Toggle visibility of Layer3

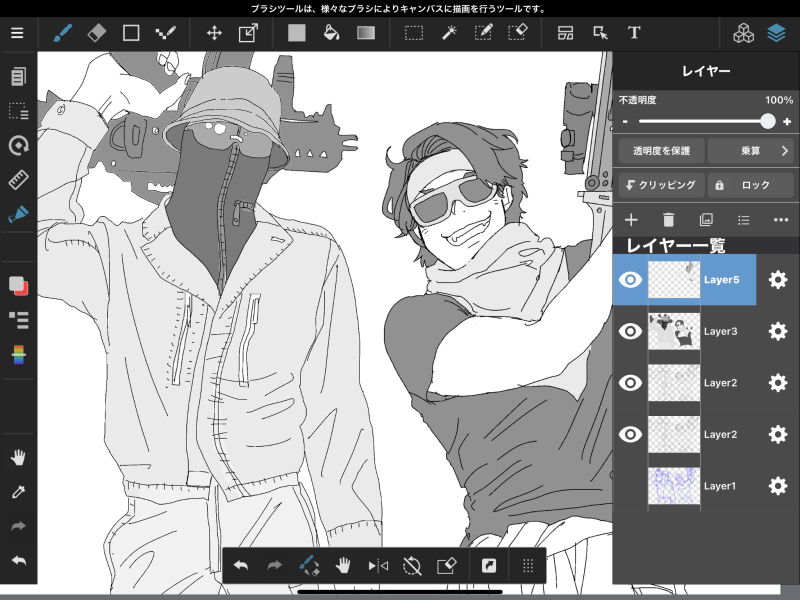pyautogui.click(x=630, y=331)
